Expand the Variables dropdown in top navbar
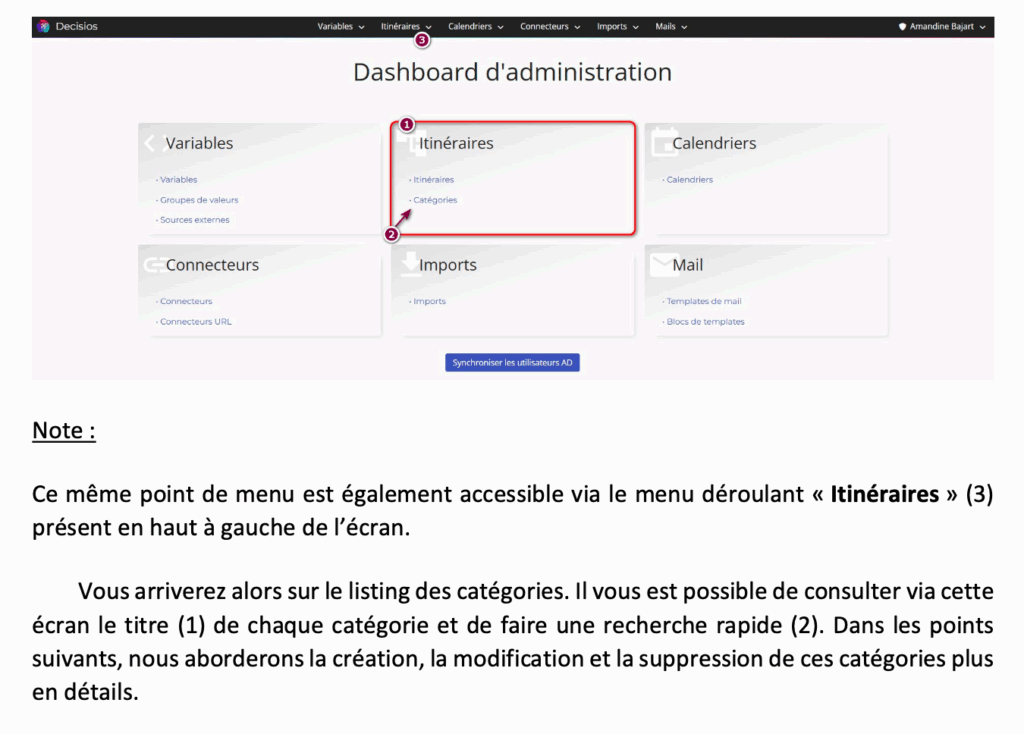 pyautogui.click(x=340, y=27)
